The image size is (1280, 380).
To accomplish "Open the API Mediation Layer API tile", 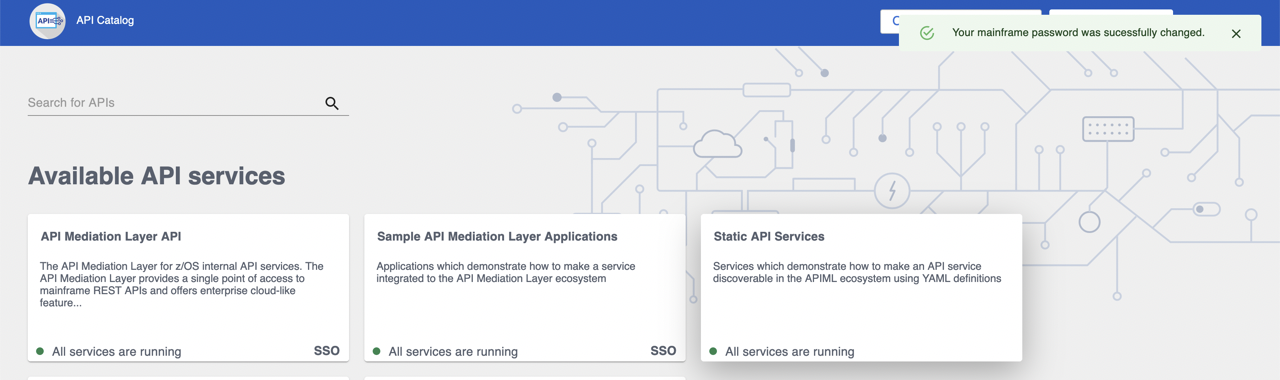I will [188, 287].
